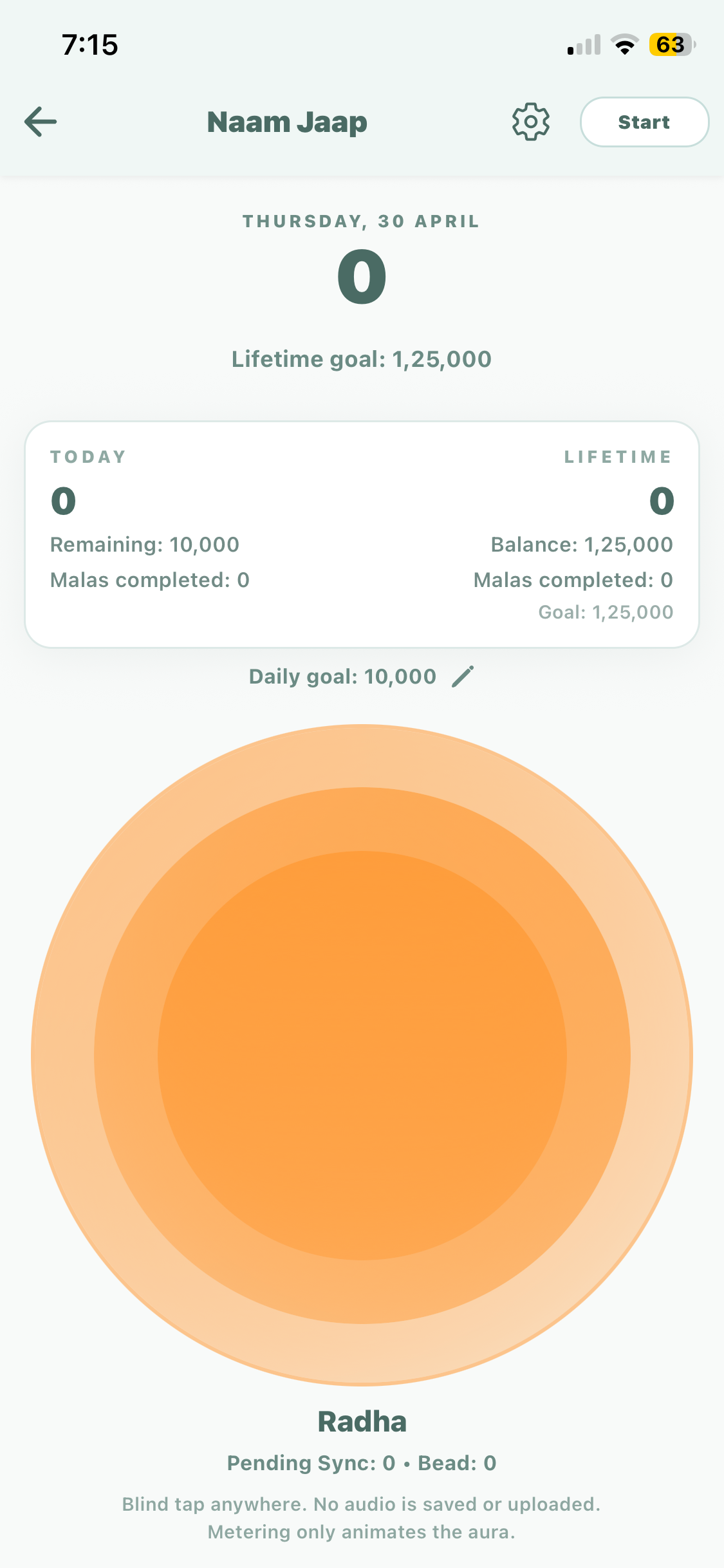Tap the Naam Jaap title
Image resolution: width=724 pixels, height=1568 pixels.
(287, 122)
